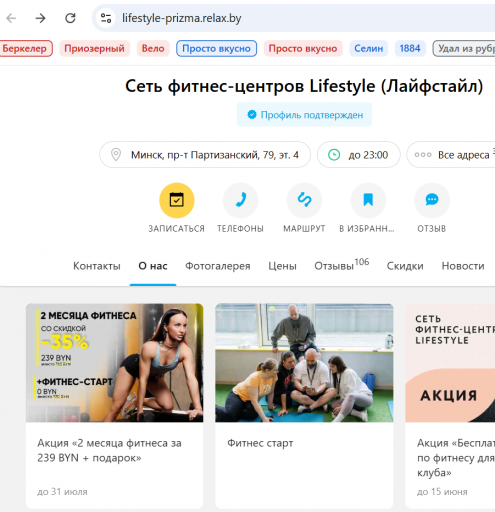Click the МАРШРУТ label
The height and width of the screenshot is (512, 495).
[x=304, y=229]
